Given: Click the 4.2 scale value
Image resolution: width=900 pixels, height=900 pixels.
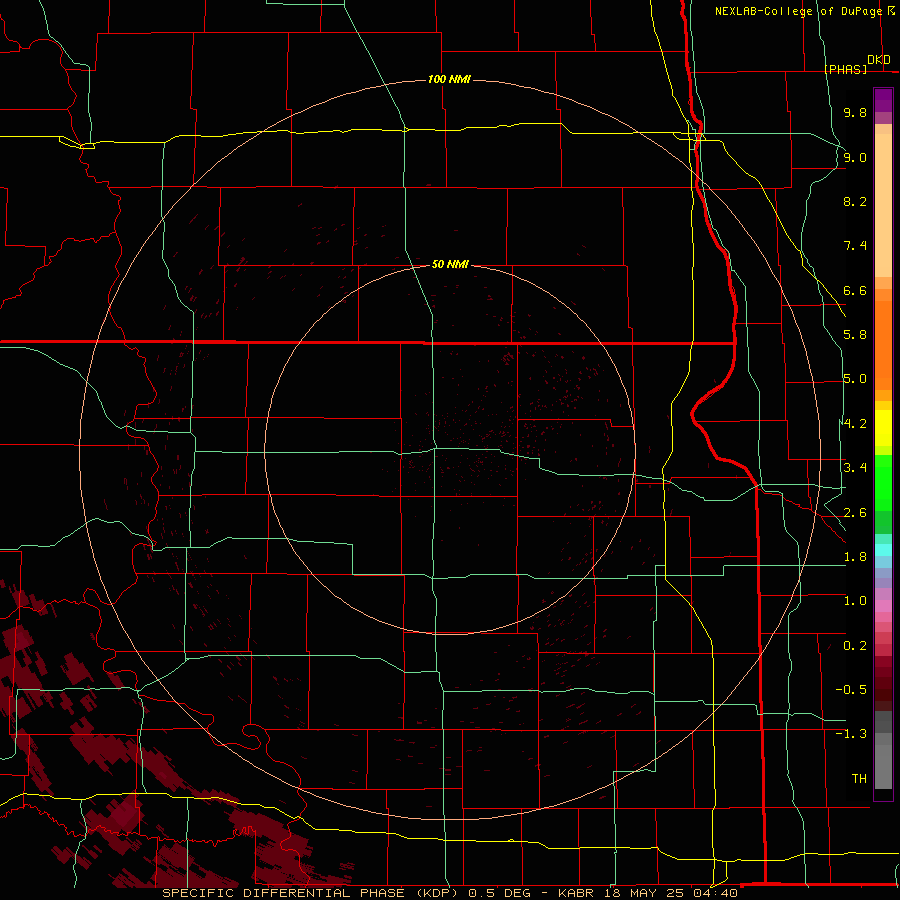Looking at the screenshot, I should click(x=855, y=424).
